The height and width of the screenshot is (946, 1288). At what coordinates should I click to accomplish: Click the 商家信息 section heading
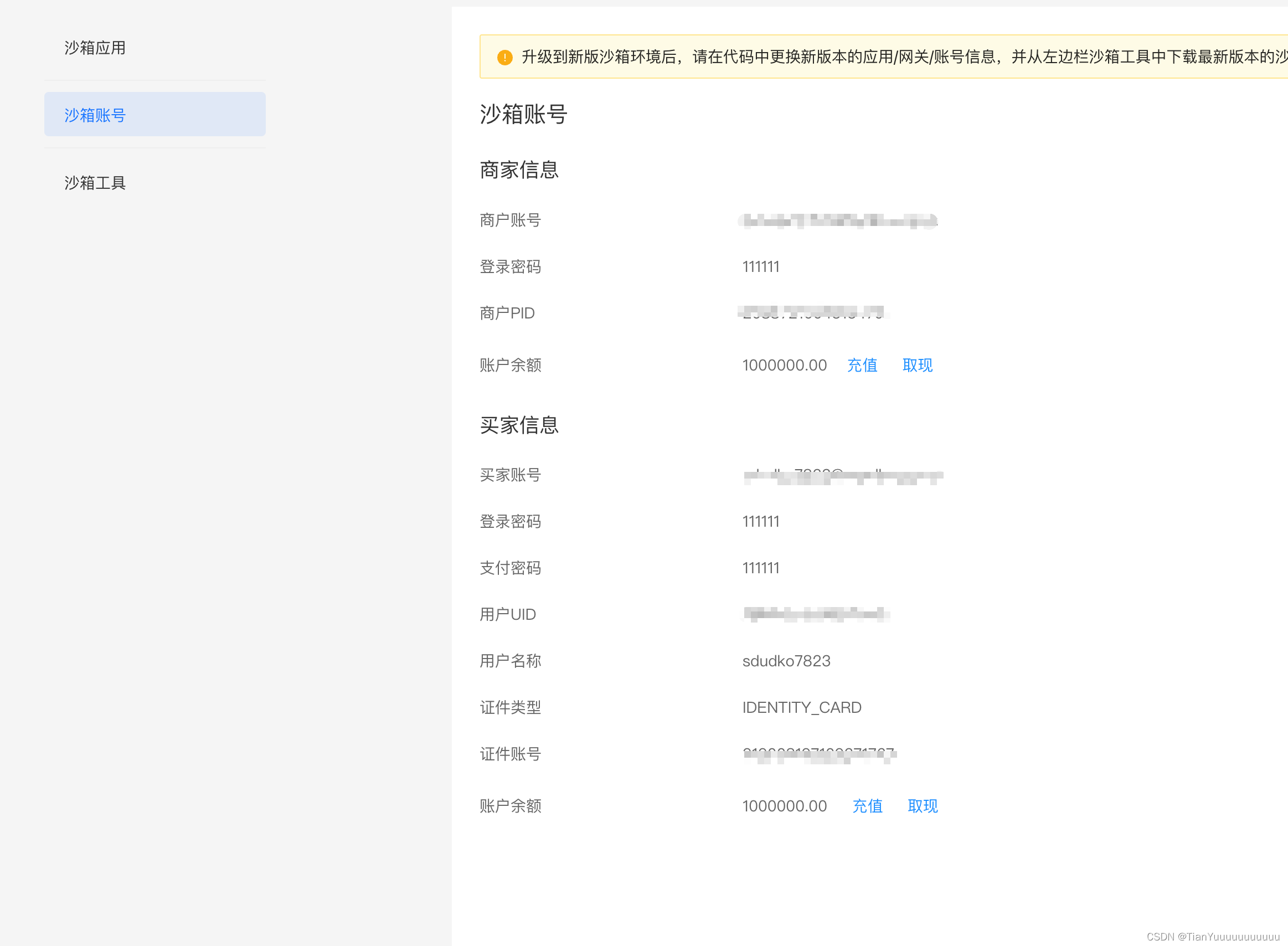[519, 169]
